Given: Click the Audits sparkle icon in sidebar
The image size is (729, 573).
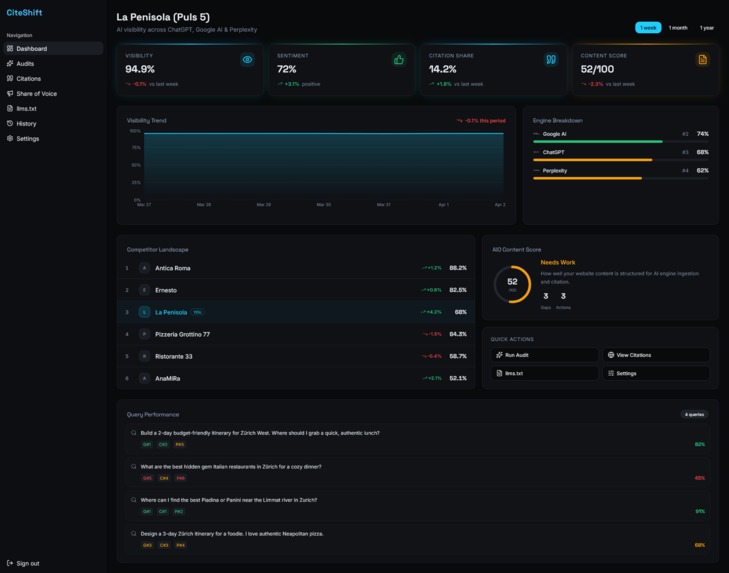Looking at the screenshot, I should point(10,63).
